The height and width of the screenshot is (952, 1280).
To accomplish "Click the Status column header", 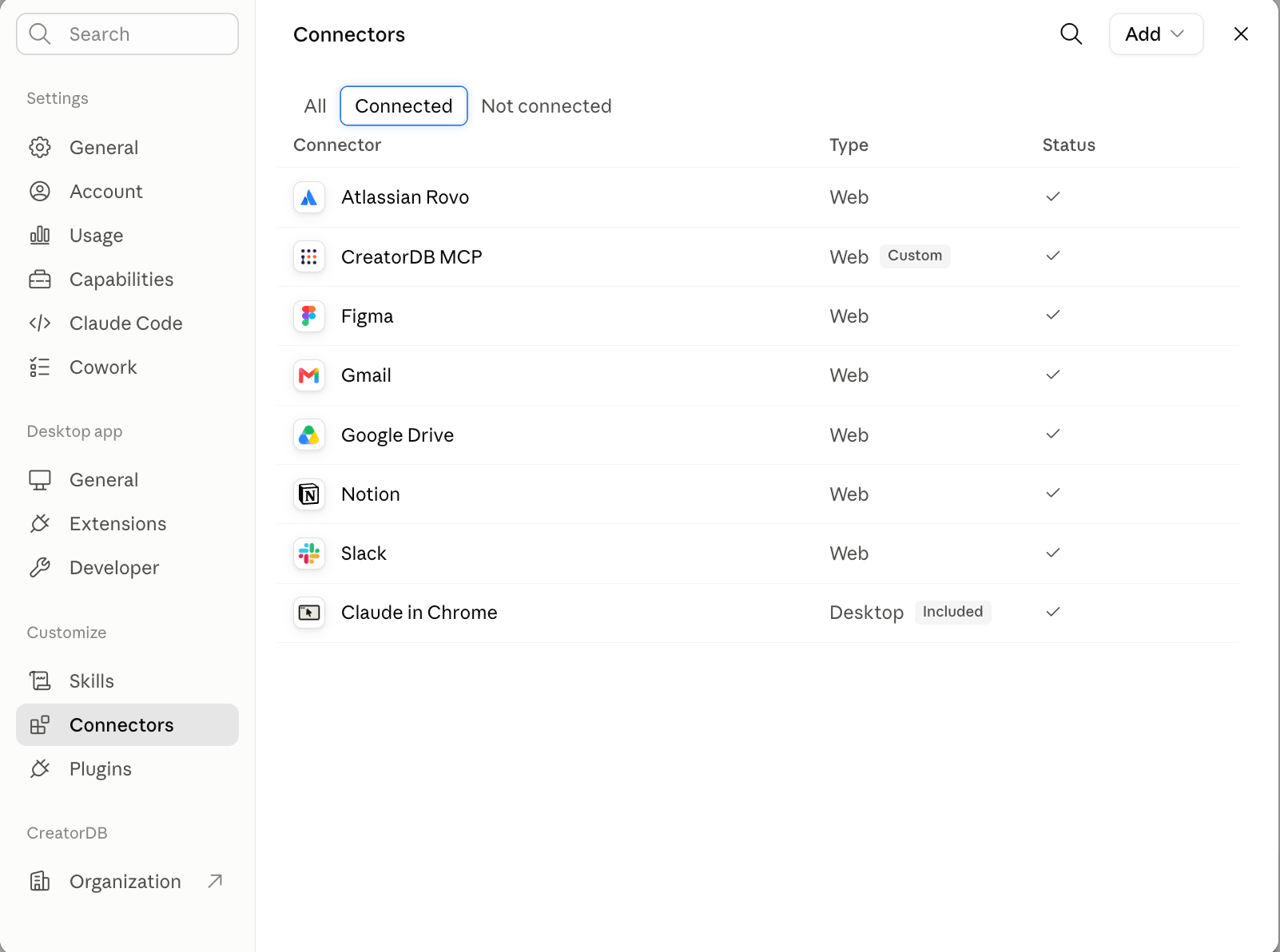I will [x=1068, y=145].
